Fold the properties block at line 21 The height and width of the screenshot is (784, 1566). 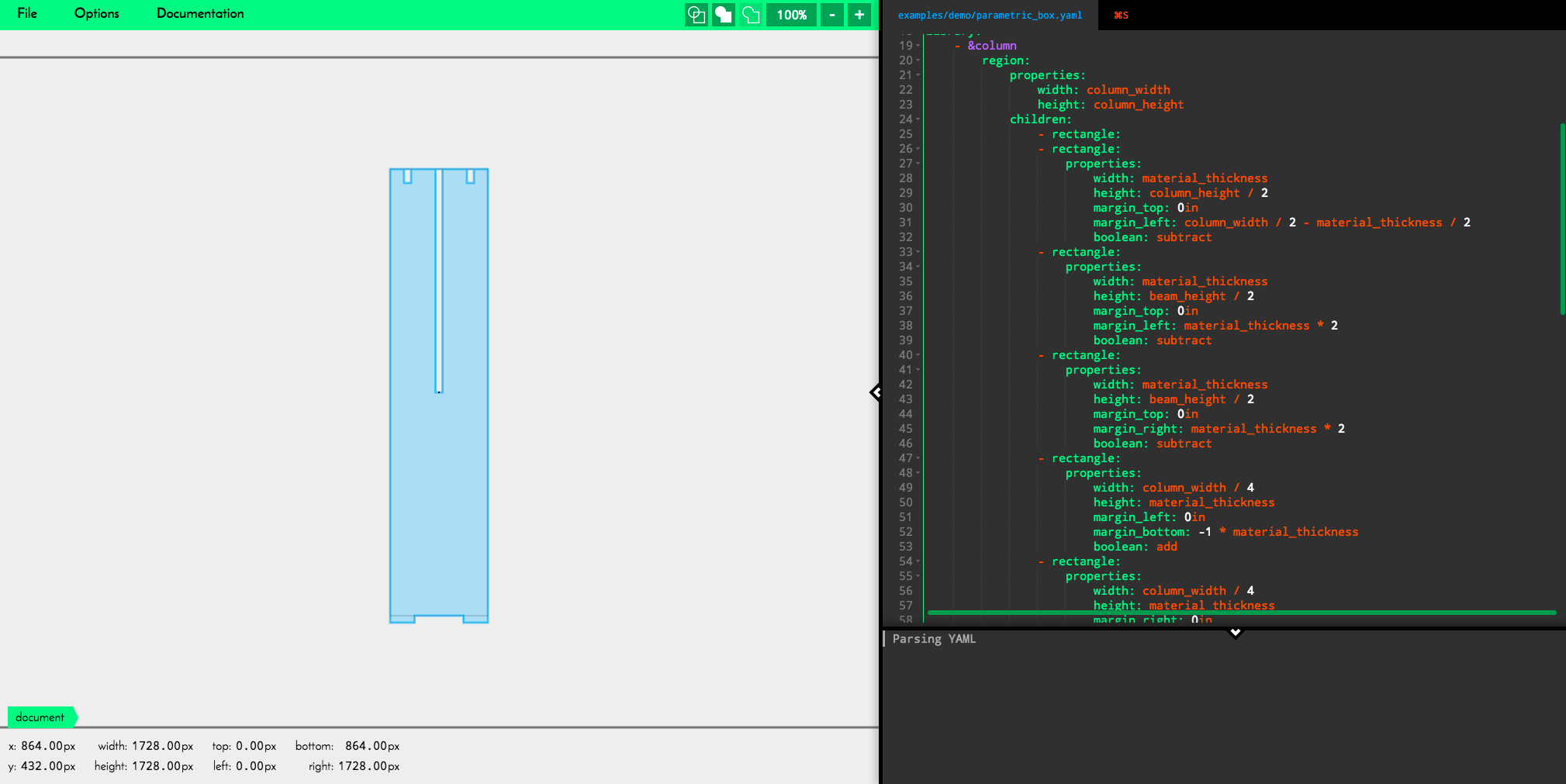click(x=918, y=75)
